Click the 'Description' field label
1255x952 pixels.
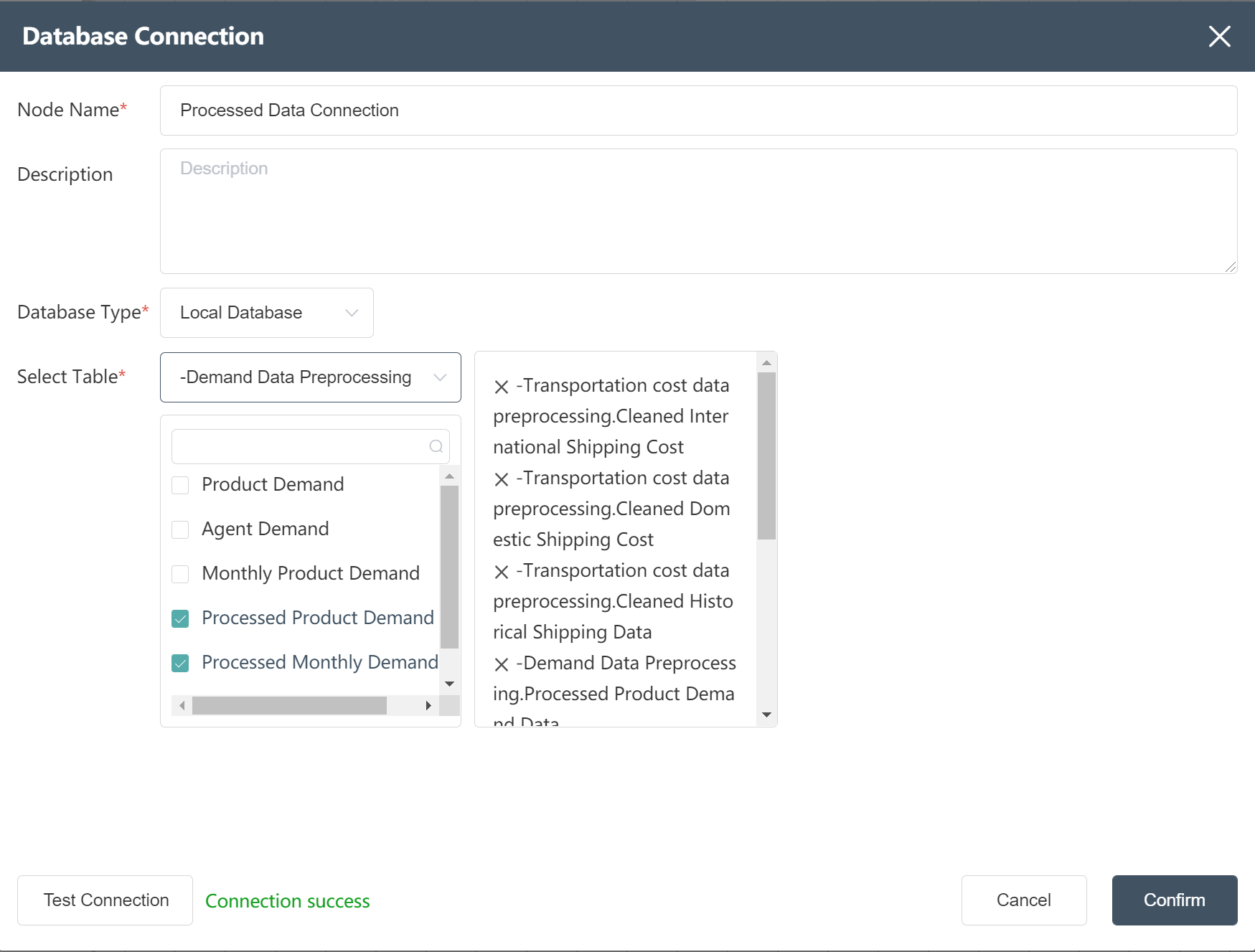point(65,175)
